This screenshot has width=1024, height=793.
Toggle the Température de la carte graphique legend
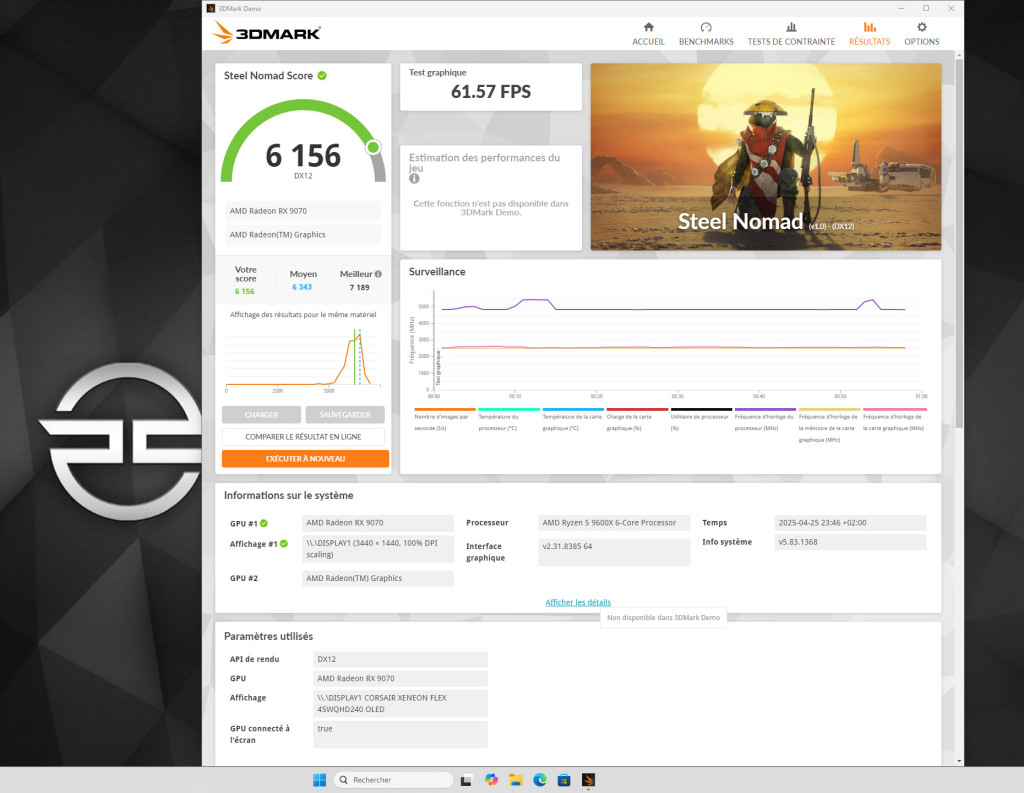573,421
